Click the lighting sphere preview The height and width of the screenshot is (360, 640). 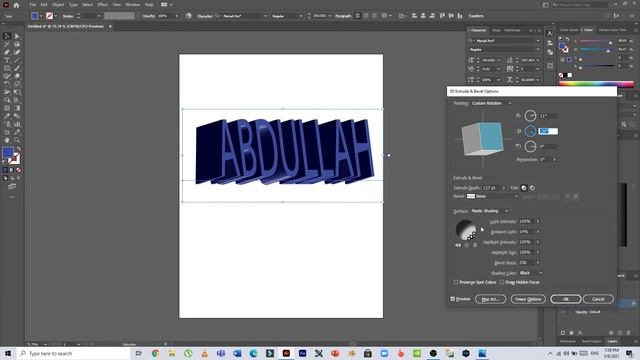(x=466, y=230)
